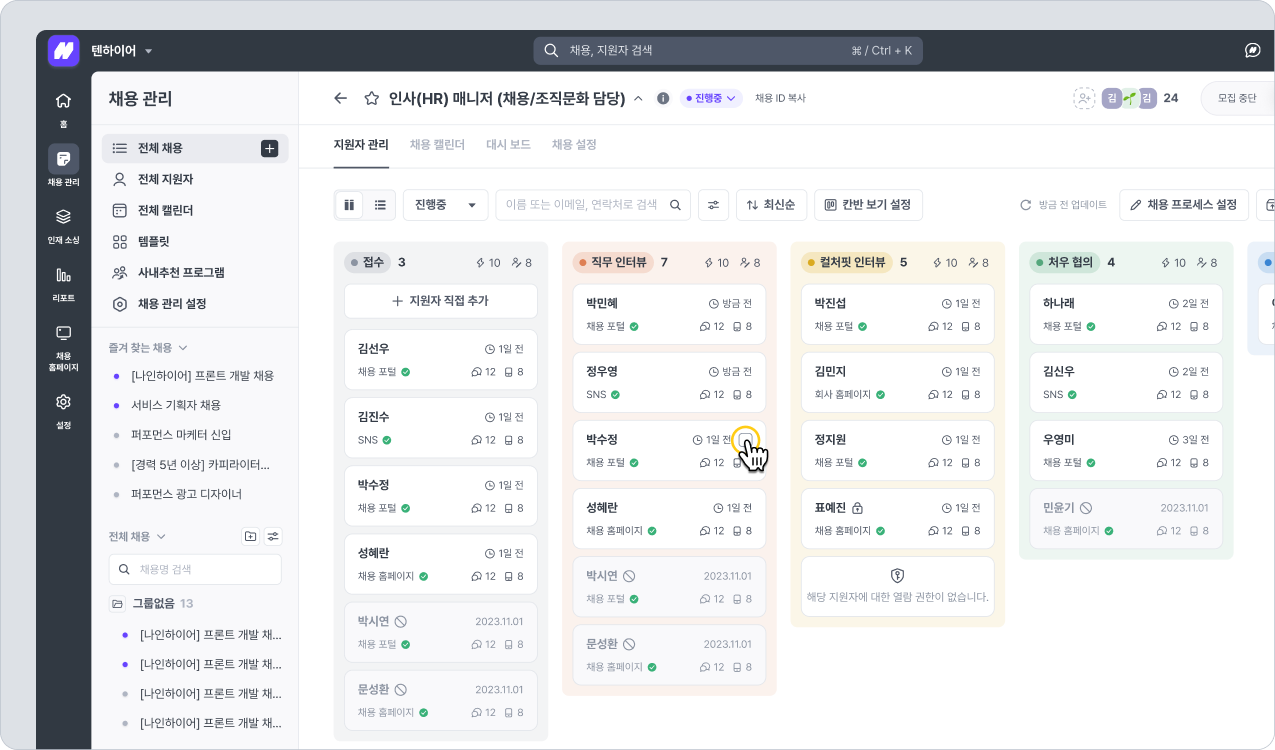Open 리포트 sidebar icon
The image size is (1275, 750).
click(63, 282)
